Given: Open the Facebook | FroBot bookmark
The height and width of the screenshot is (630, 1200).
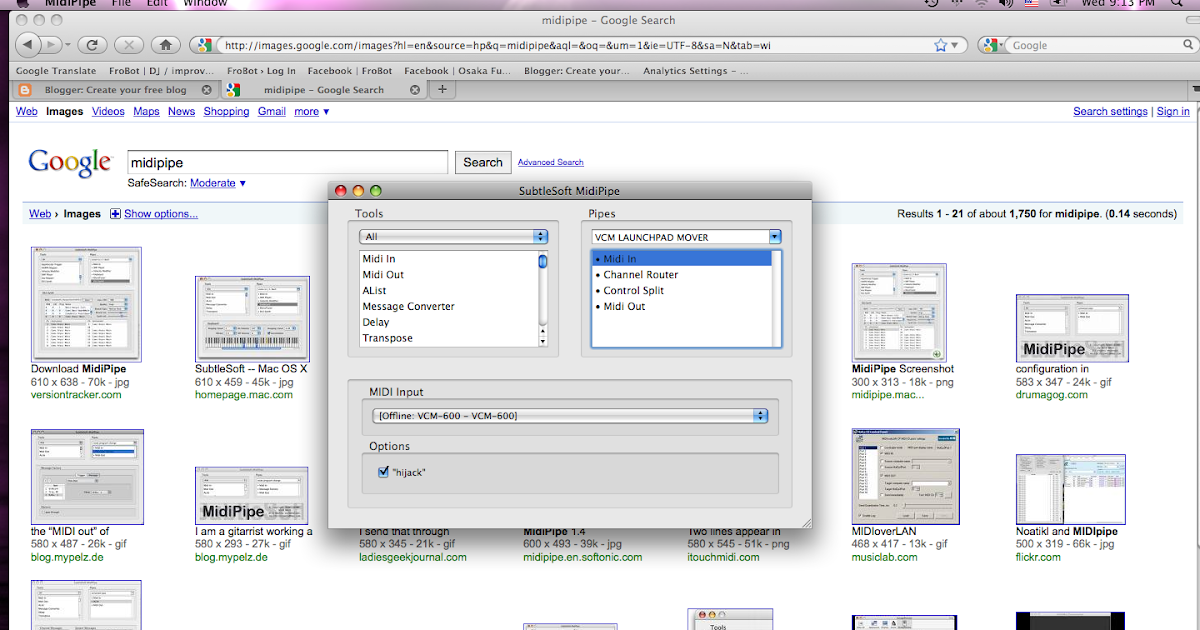Looking at the screenshot, I should tap(350, 71).
